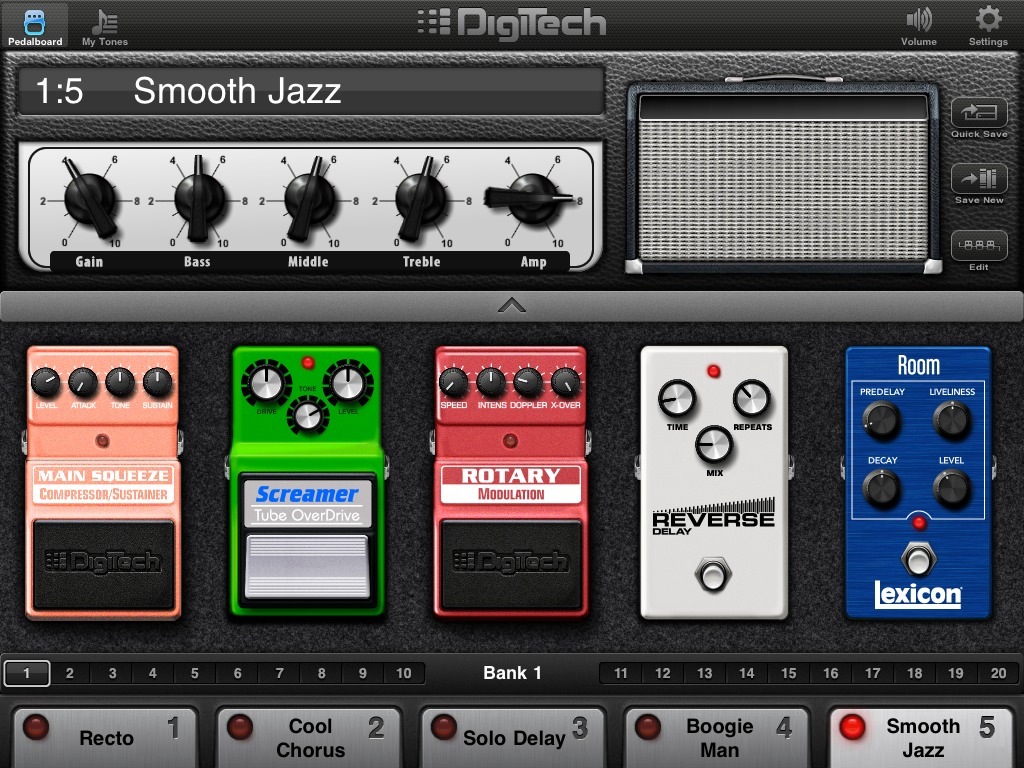Adjust the Reverse Delay Mix knob

pyautogui.click(x=714, y=445)
